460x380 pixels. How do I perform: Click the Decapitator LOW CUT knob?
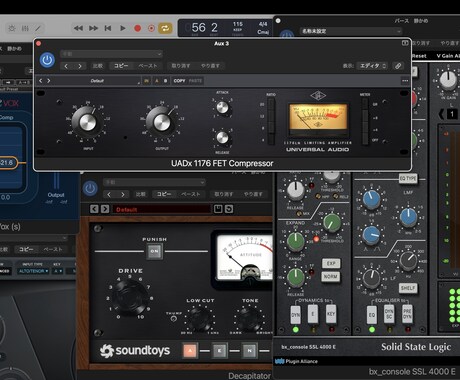click(x=200, y=318)
